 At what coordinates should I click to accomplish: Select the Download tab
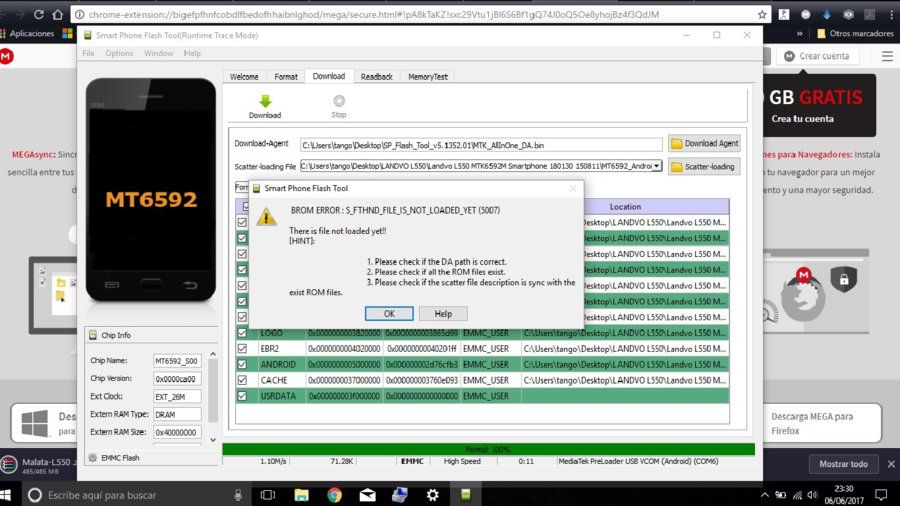[329, 76]
